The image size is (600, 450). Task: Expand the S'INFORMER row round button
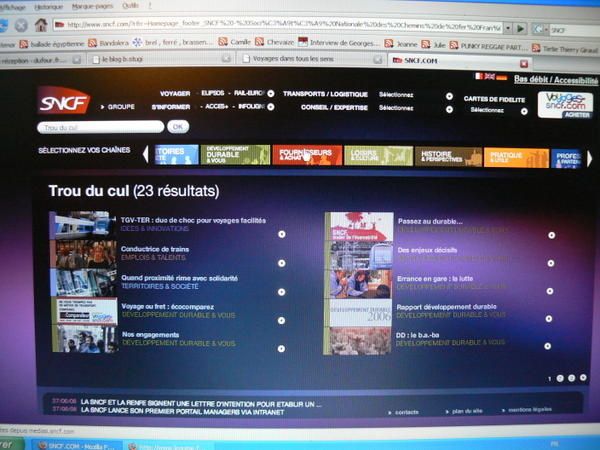click(271, 107)
